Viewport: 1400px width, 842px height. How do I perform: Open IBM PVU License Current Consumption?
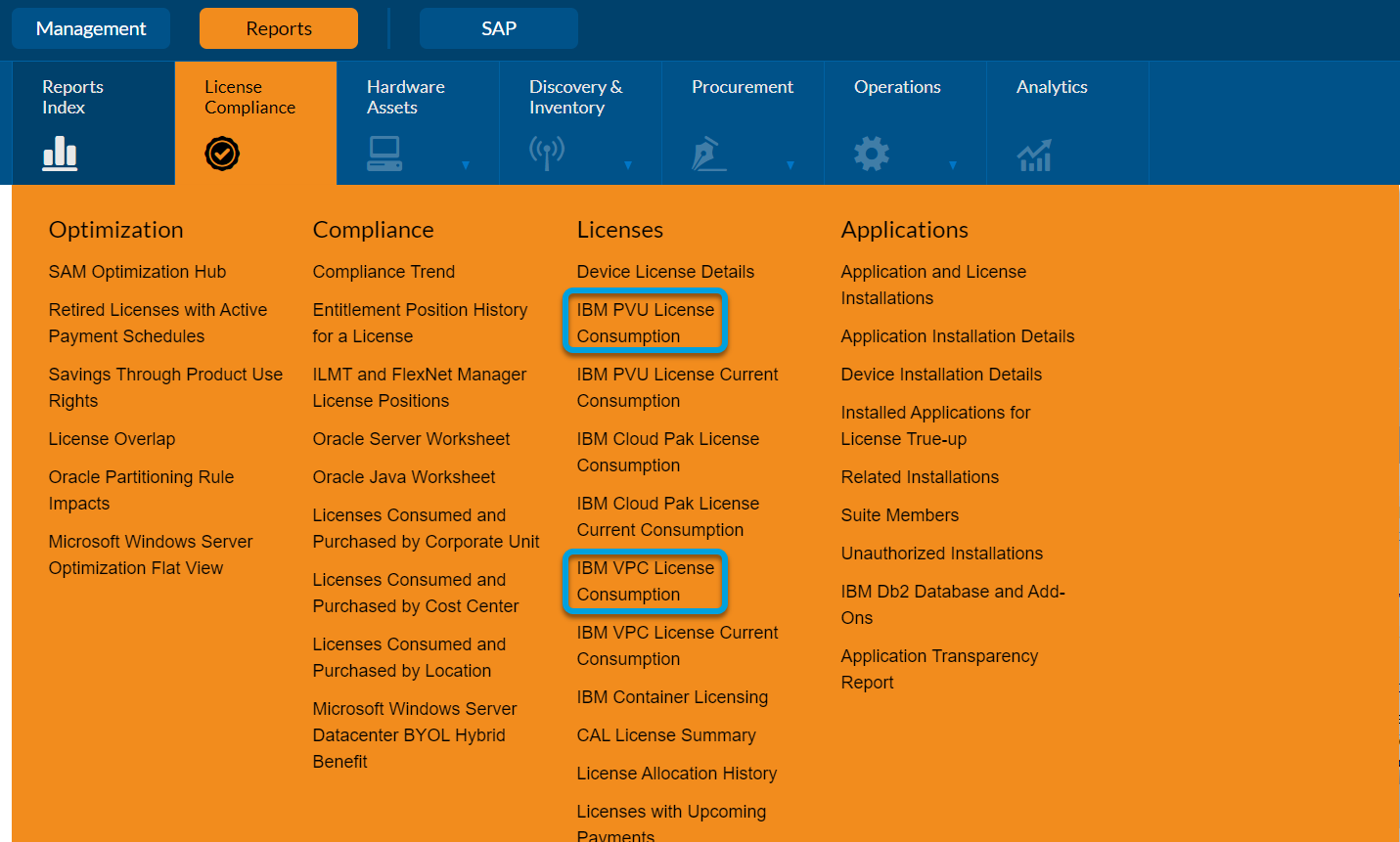pos(677,387)
